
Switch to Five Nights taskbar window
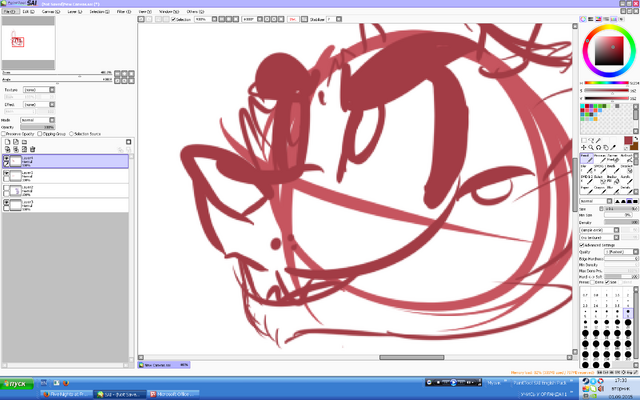point(66,394)
